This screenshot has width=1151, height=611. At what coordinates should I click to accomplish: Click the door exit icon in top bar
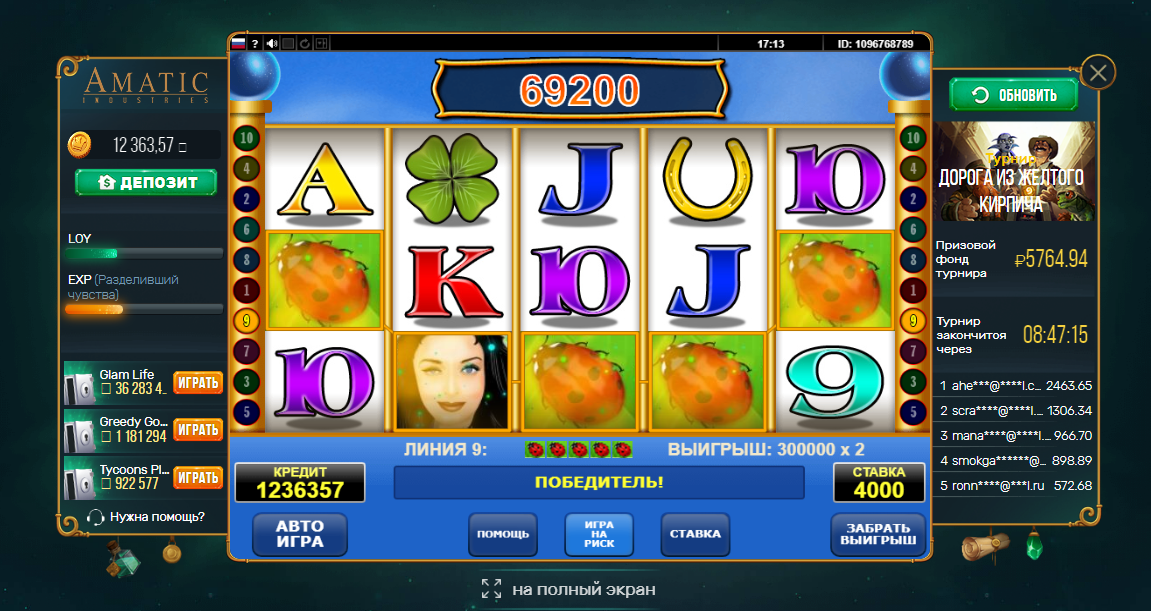(322, 43)
